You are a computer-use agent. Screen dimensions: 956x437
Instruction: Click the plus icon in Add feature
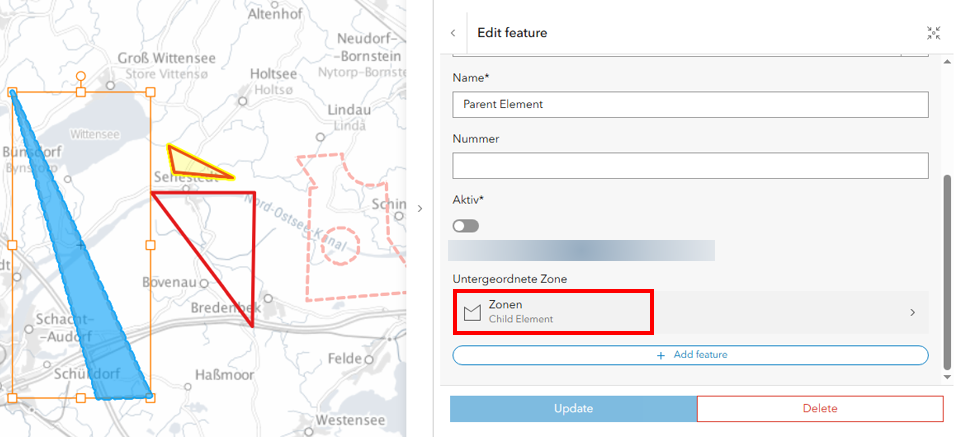coord(660,355)
